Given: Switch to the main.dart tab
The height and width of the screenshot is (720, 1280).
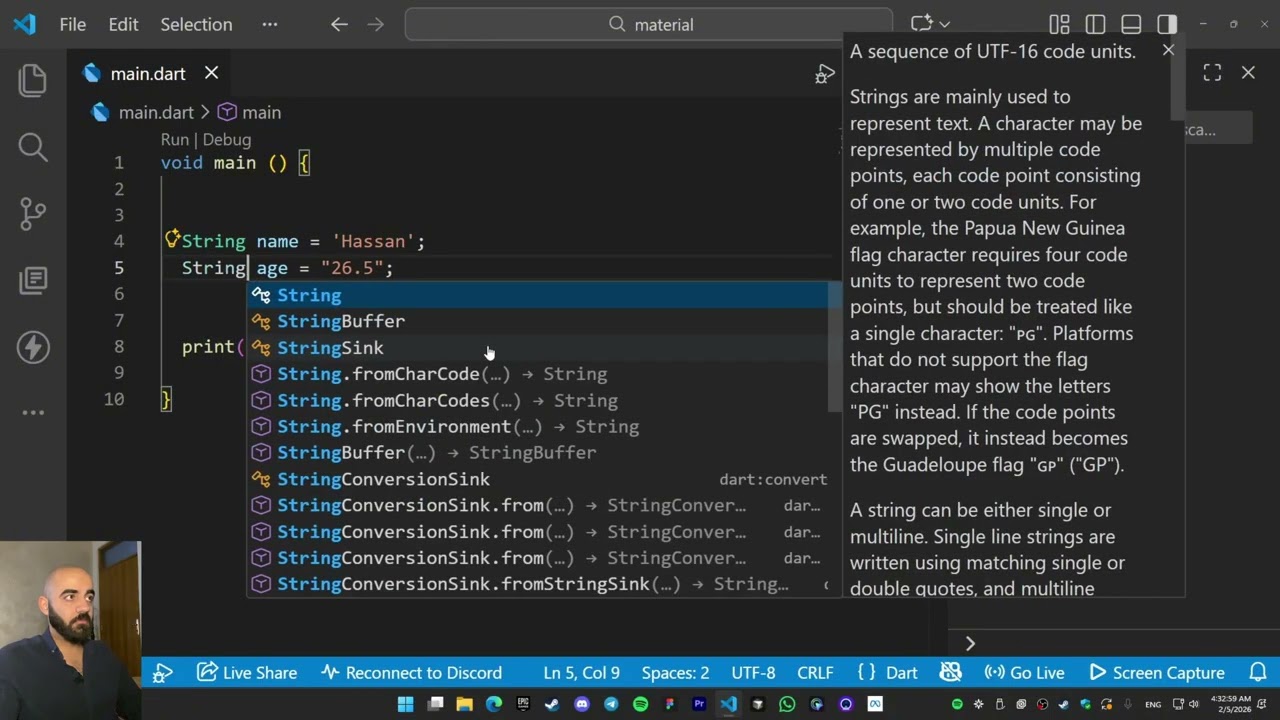Looking at the screenshot, I should [148, 73].
